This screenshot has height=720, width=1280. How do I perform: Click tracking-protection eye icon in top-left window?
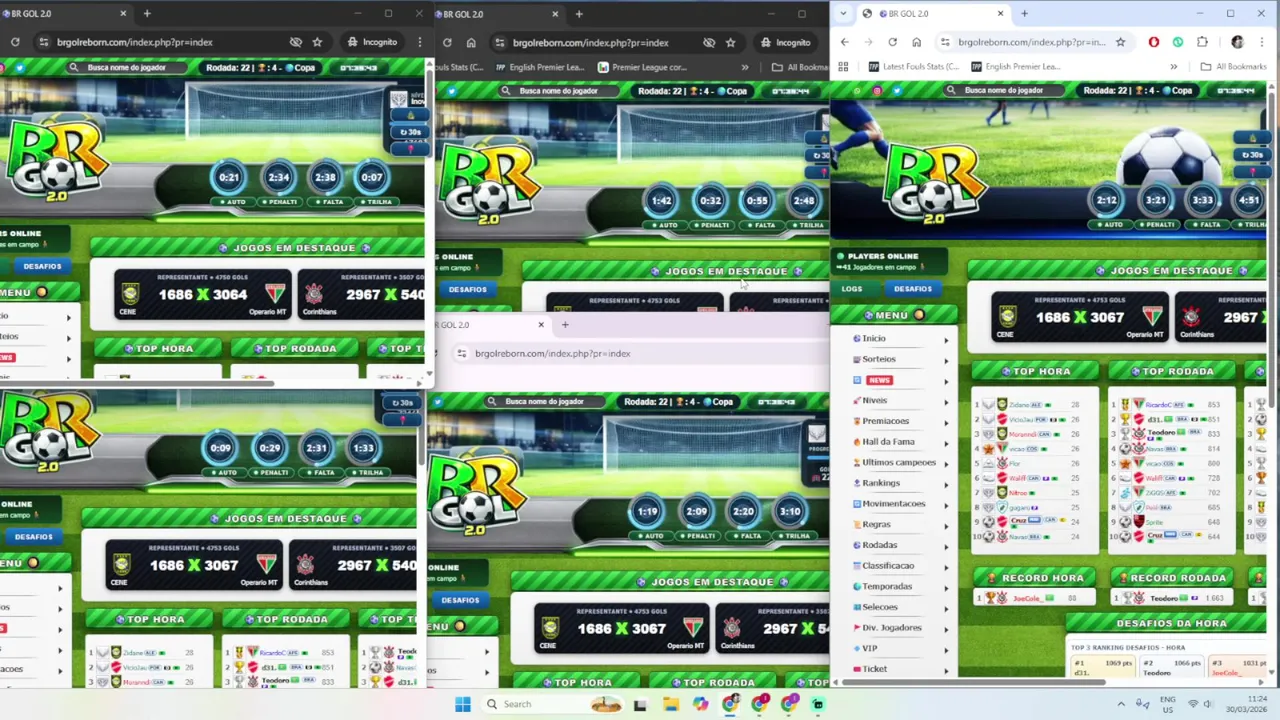pyautogui.click(x=296, y=42)
